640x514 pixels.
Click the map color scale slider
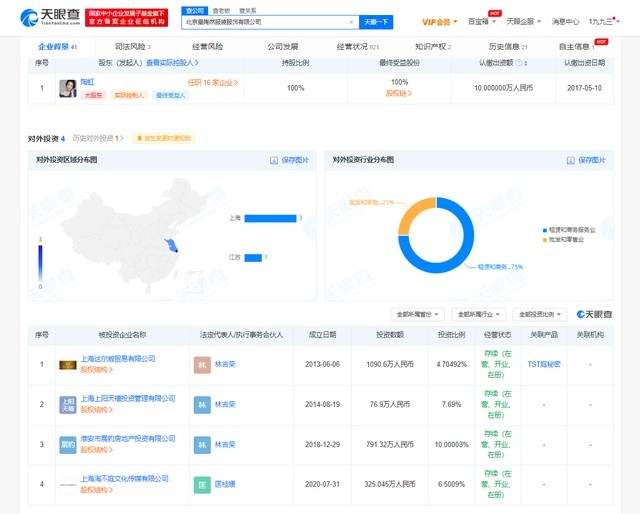40,263
